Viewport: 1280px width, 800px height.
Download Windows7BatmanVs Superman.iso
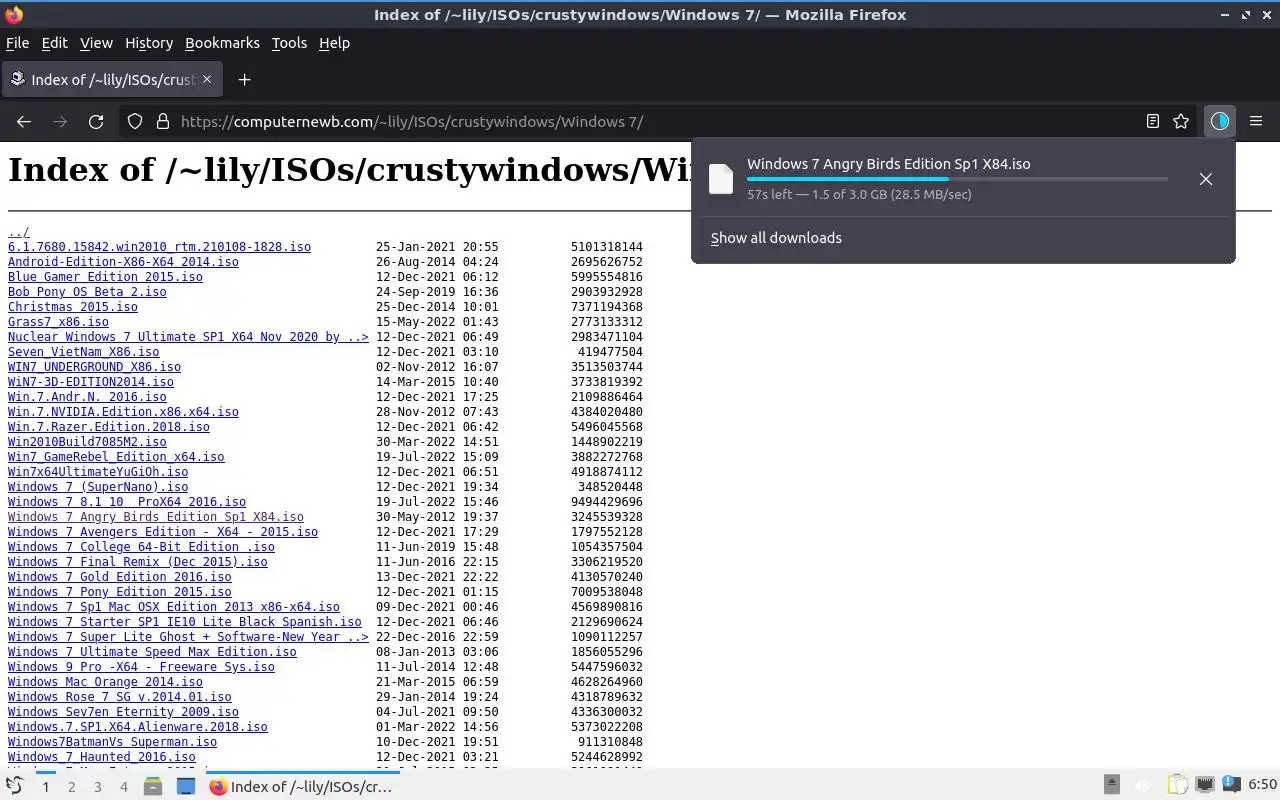coord(112,742)
